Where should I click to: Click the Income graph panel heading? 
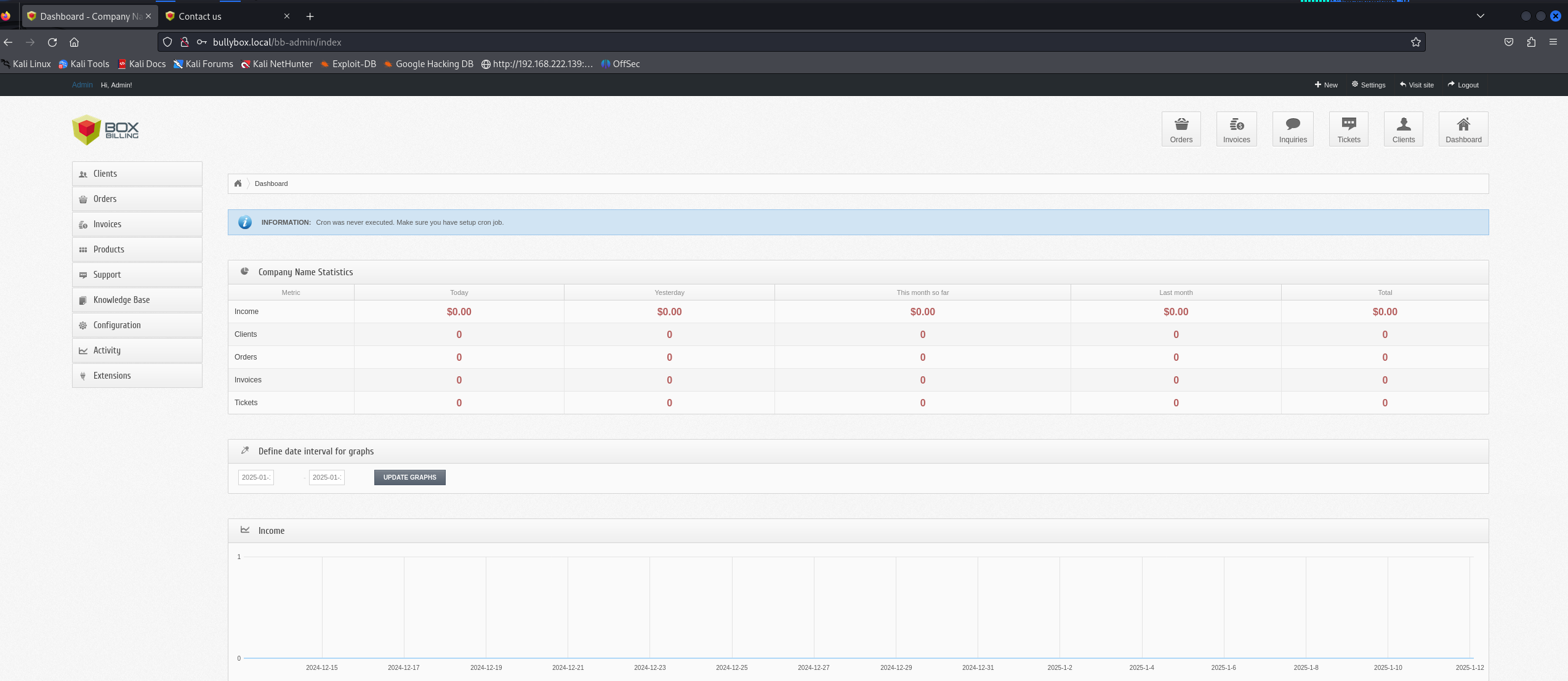pos(271,531)
